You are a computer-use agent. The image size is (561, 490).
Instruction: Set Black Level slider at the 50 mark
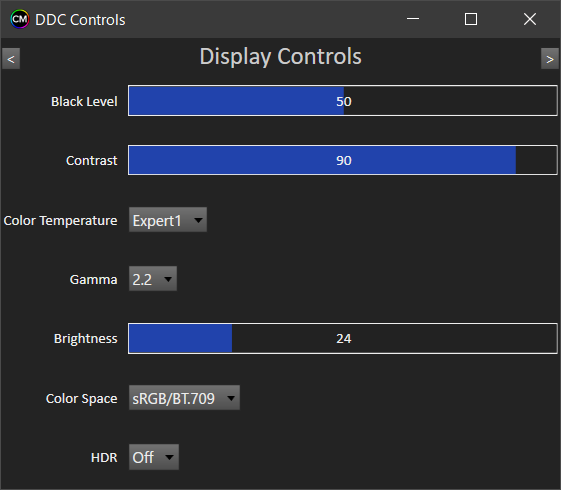[344, 101]
